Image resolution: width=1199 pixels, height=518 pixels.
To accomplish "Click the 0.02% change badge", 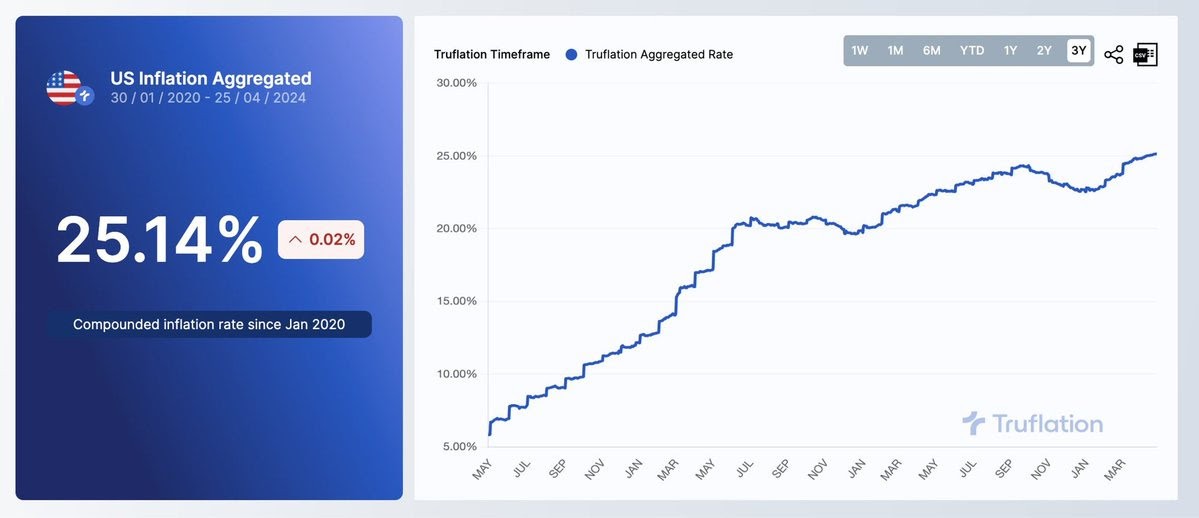I will click(321, 239).
